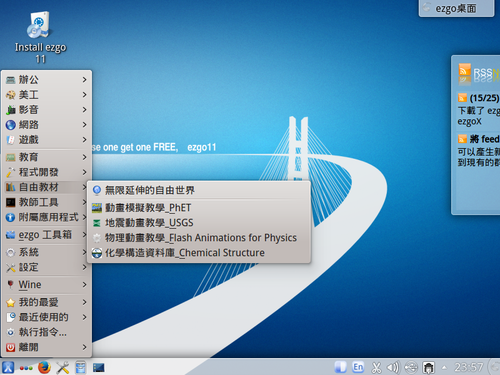
Task: Click the PhET icon in submenu
Action: 97,208
